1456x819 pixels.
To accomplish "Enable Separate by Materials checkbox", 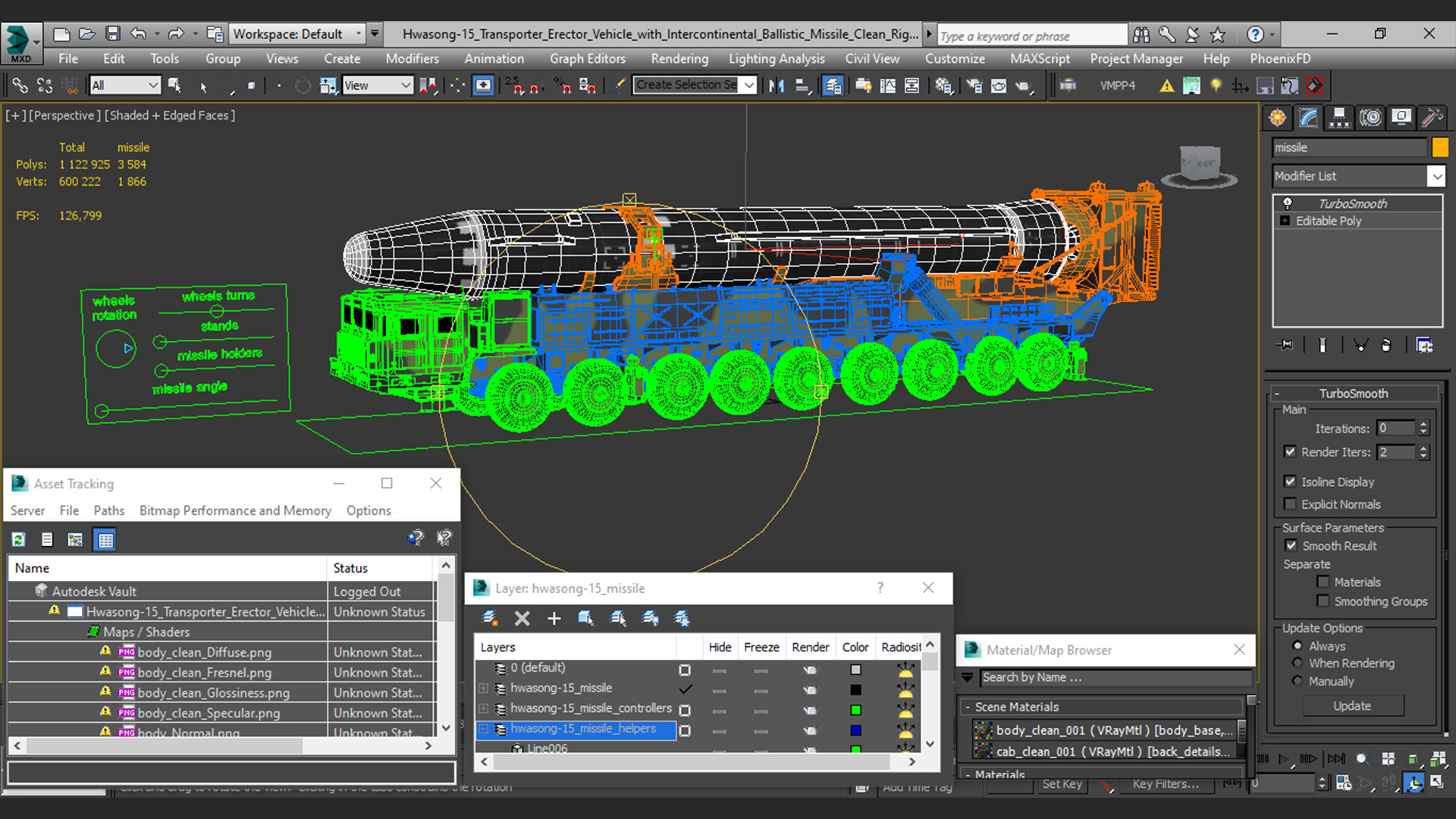I will 1323,582.
